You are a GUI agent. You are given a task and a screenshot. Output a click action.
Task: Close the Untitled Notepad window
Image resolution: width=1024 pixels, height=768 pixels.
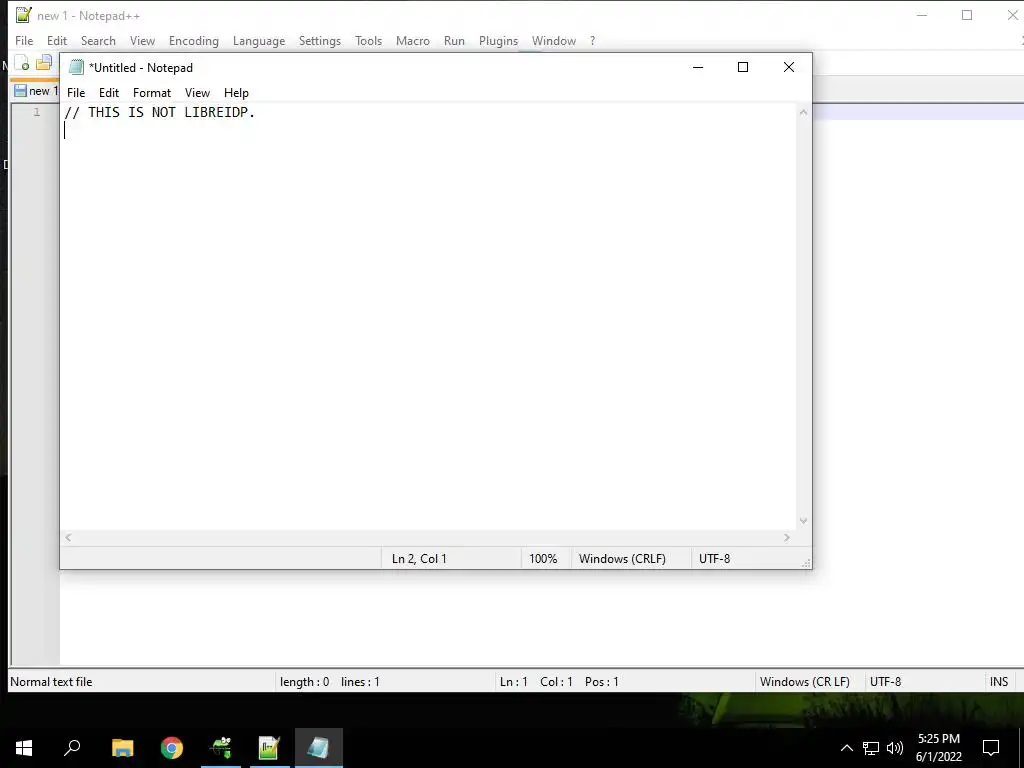tap(788, 67)
